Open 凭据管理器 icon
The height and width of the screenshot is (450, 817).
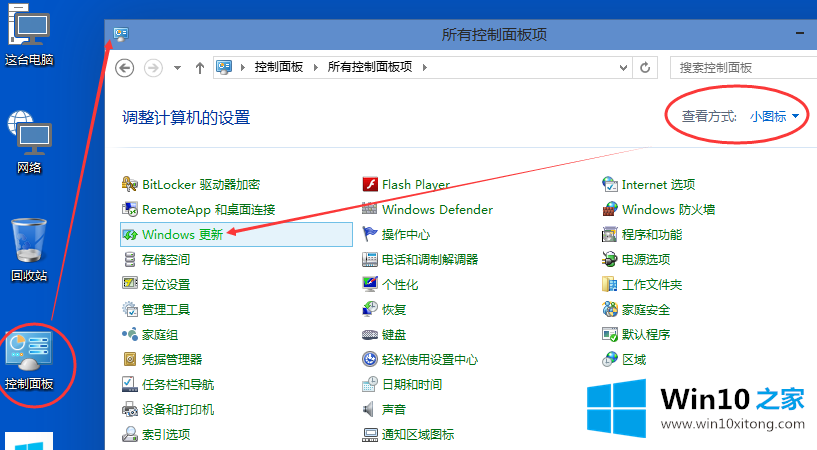tap(130, 359)
